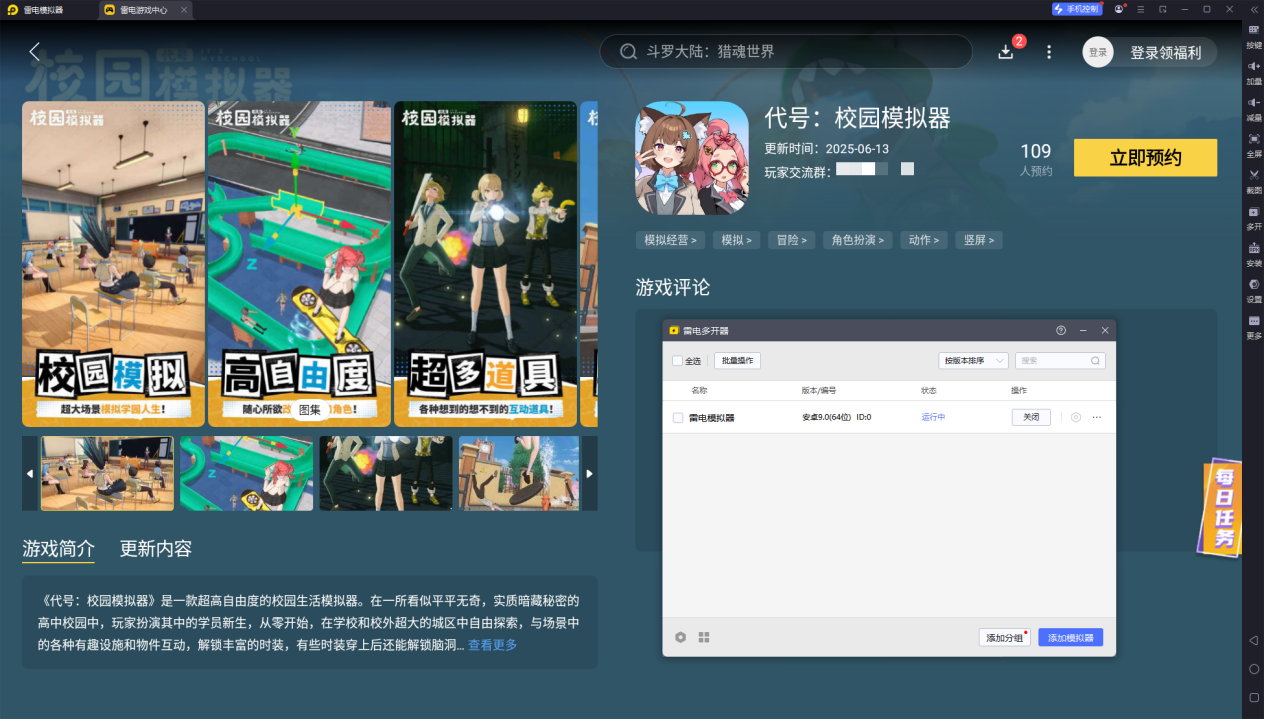Screen dimensions: 1264x719
Task: Open the 按版本排序 sort dropdown
Action: [x=973, y=361]
